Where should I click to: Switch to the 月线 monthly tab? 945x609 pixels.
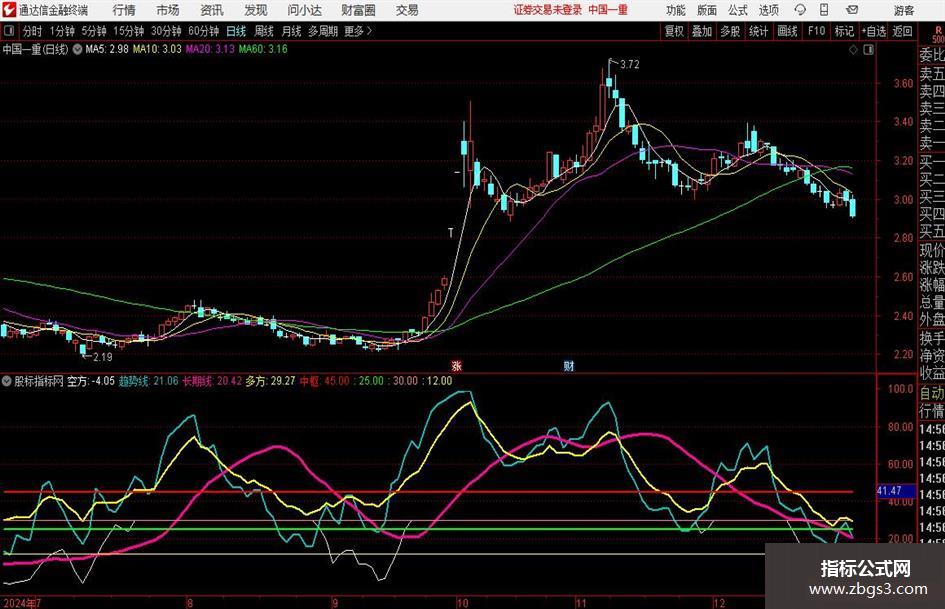(292, 31)
